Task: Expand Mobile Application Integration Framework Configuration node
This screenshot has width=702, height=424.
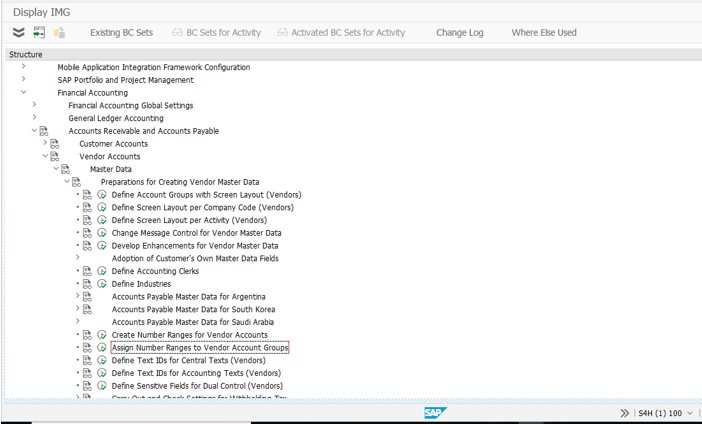Action: tap(23, 66)
